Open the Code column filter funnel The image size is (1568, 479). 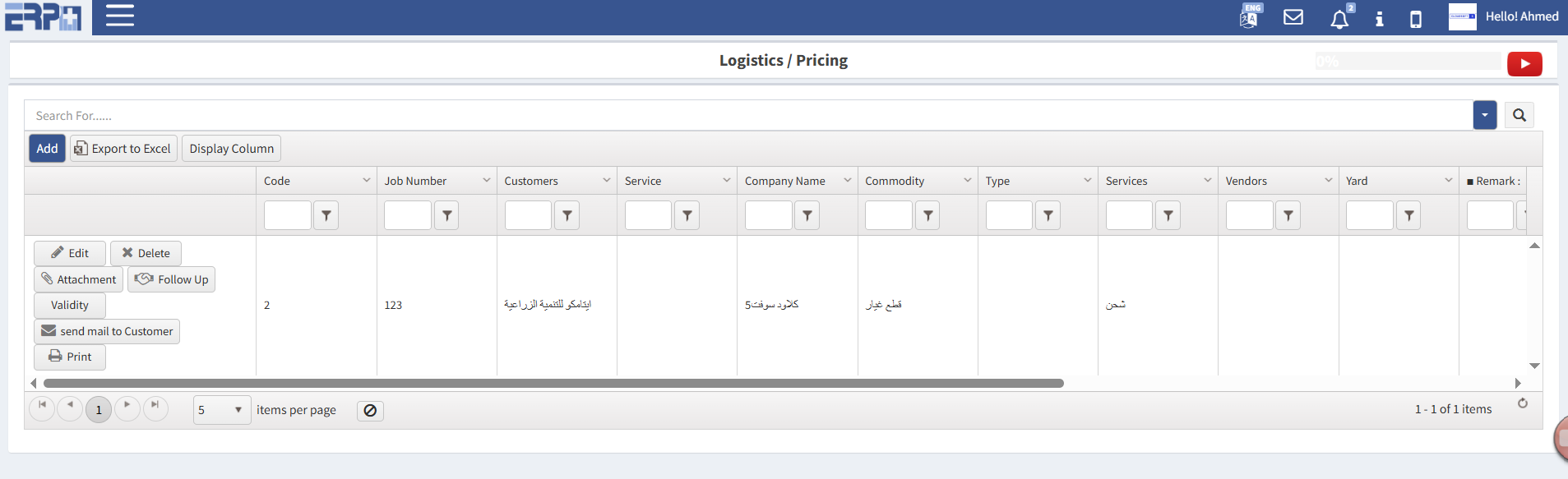pyautogui.click(x=326, y=215)
